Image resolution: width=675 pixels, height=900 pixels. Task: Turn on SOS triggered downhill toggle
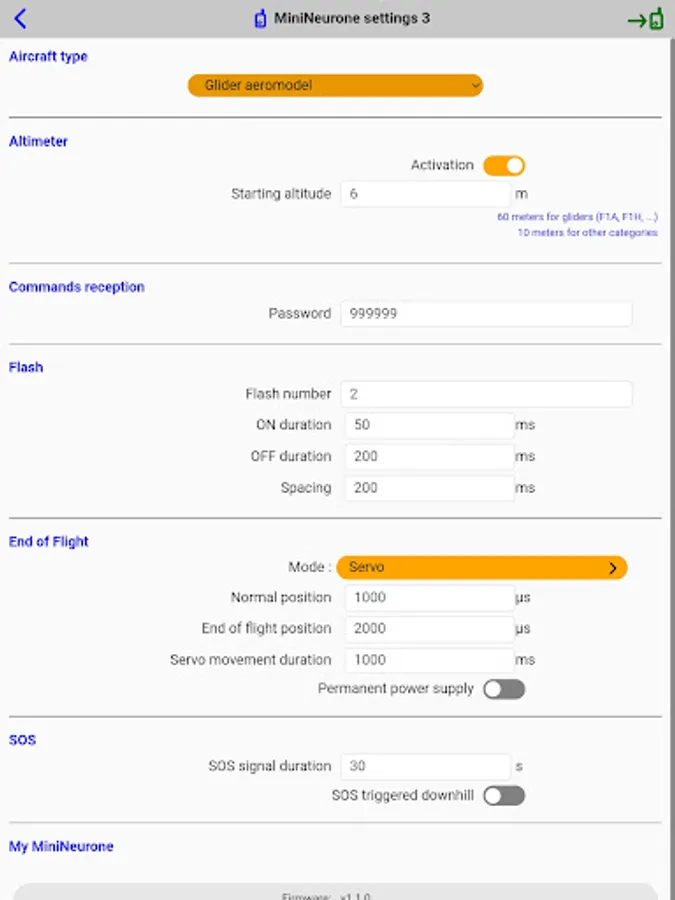point(504,796)
